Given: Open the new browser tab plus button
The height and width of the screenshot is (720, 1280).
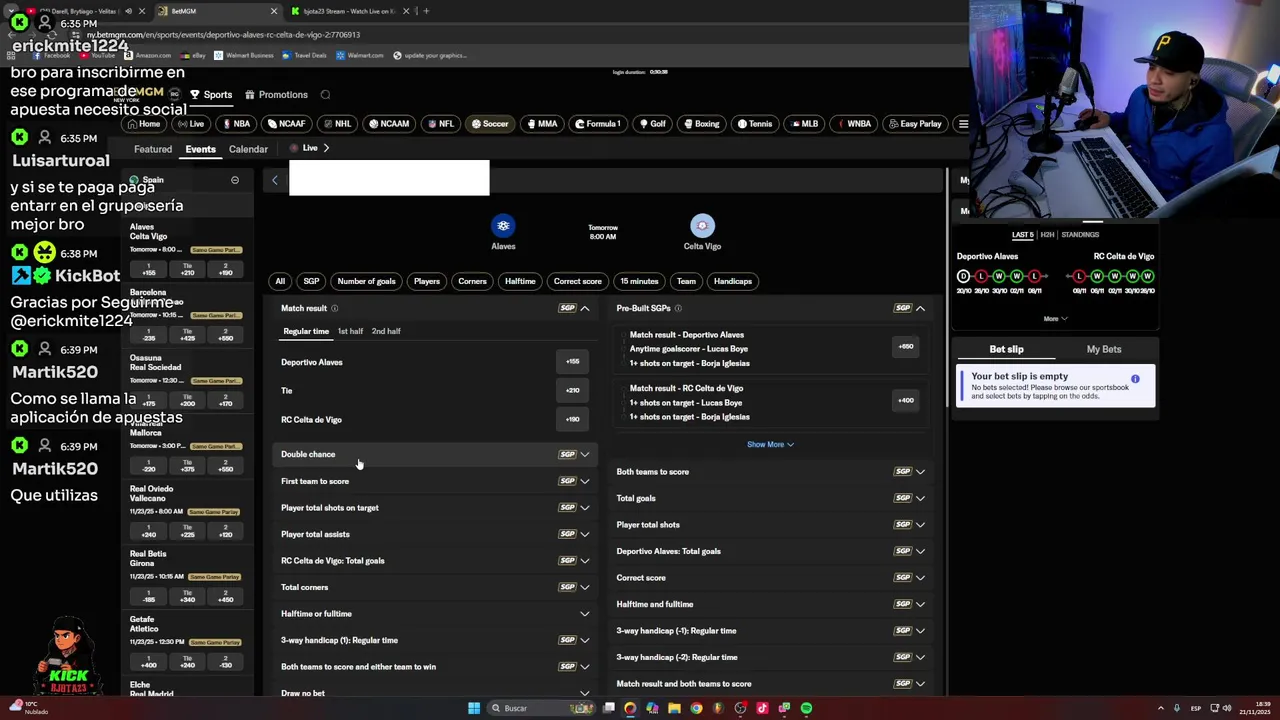Looking at the screenshot, I should tap(426, 11).
